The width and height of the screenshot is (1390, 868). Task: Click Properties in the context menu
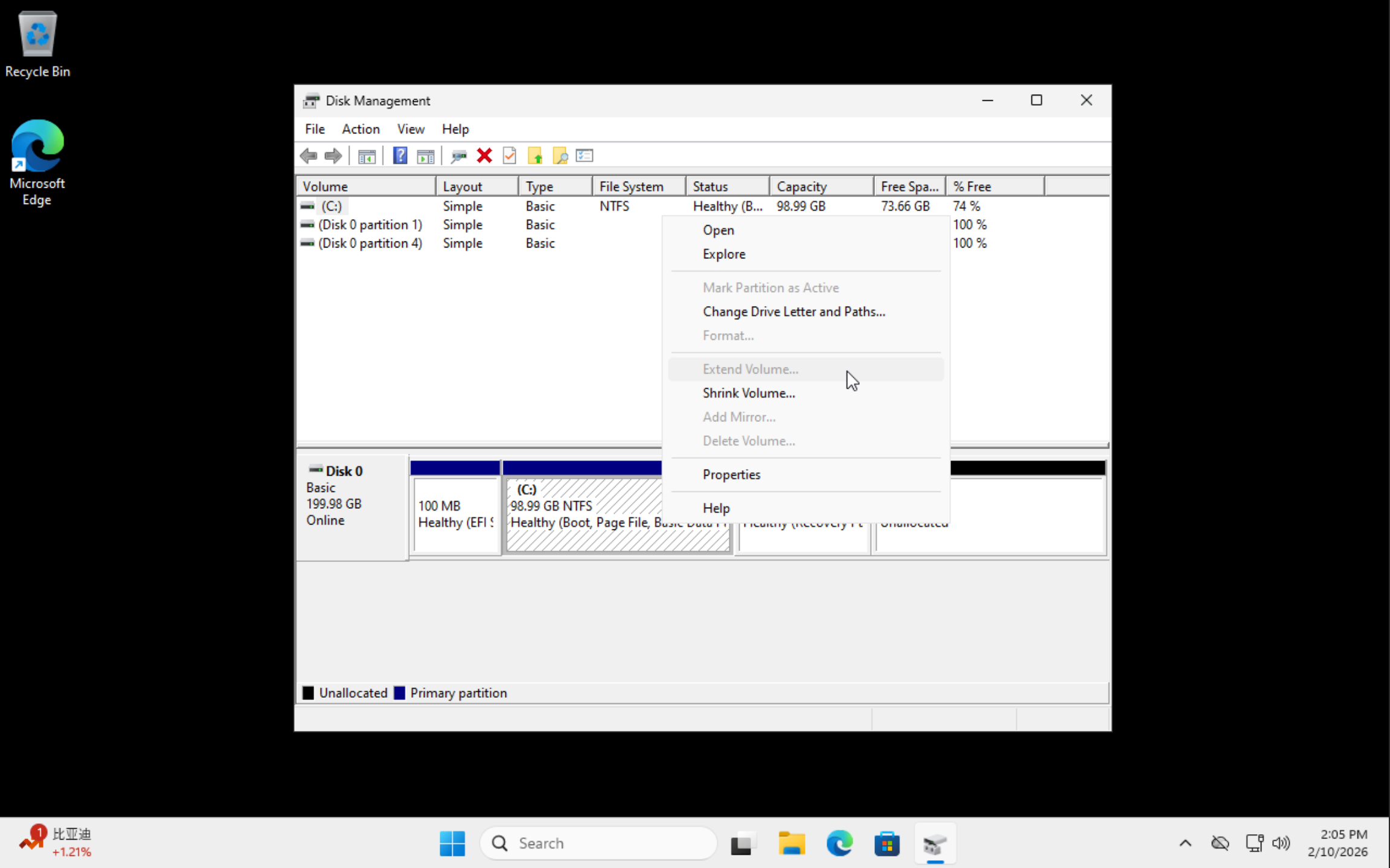[731, 474]
